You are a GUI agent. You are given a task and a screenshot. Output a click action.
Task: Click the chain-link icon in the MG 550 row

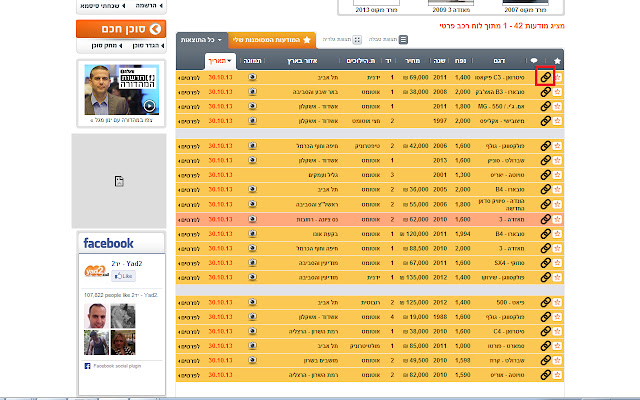click(x=546, y=106)
